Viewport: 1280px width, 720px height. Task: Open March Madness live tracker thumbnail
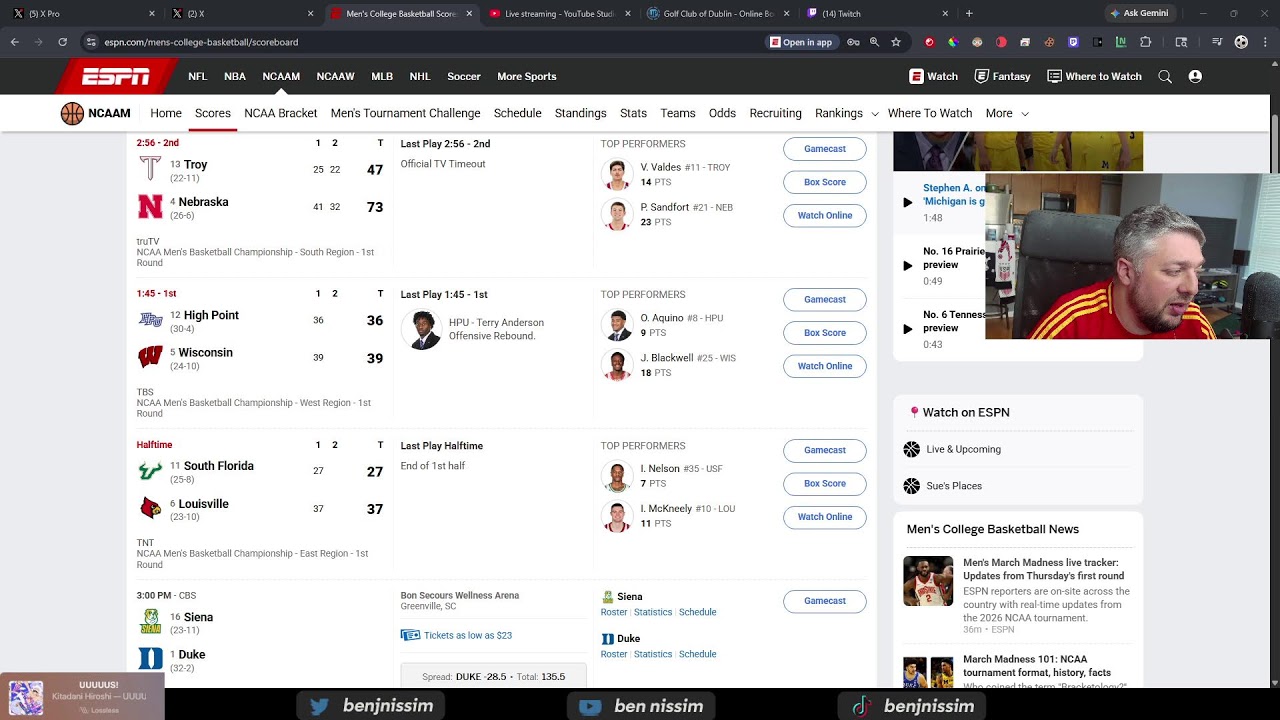pos(928,581)
